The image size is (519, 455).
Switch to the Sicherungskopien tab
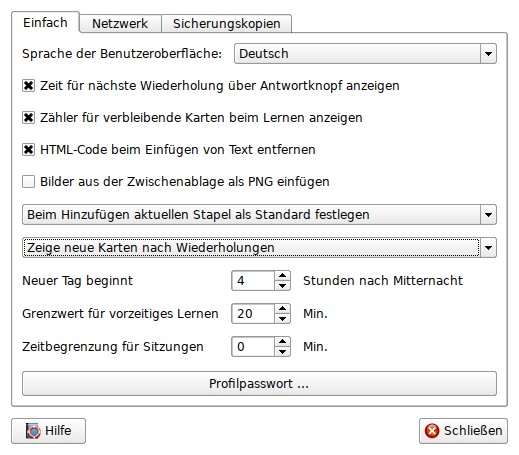click(x=227, y=24)
